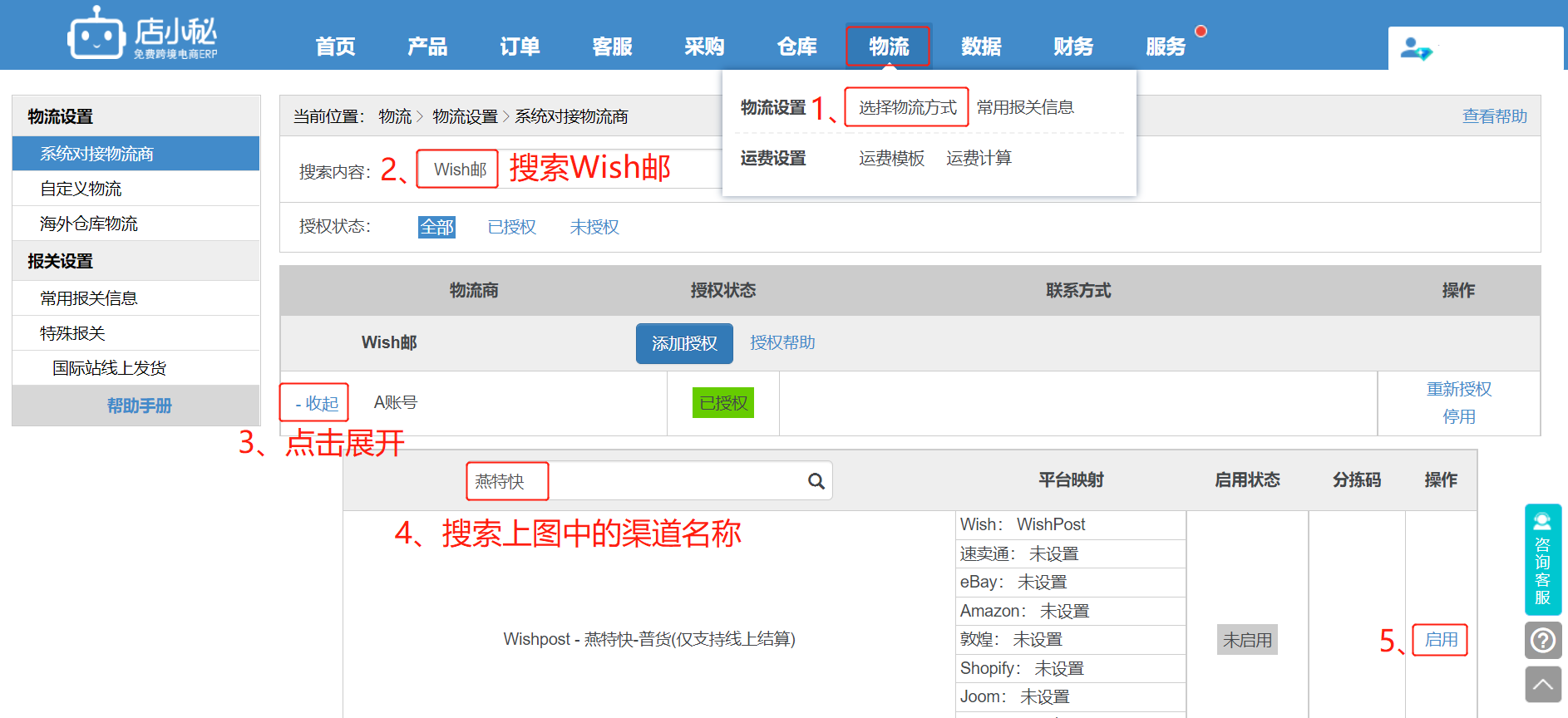This screenshot has height=718, width=1568.
Task: Open the 客服 menu
Action: [612, 47]
